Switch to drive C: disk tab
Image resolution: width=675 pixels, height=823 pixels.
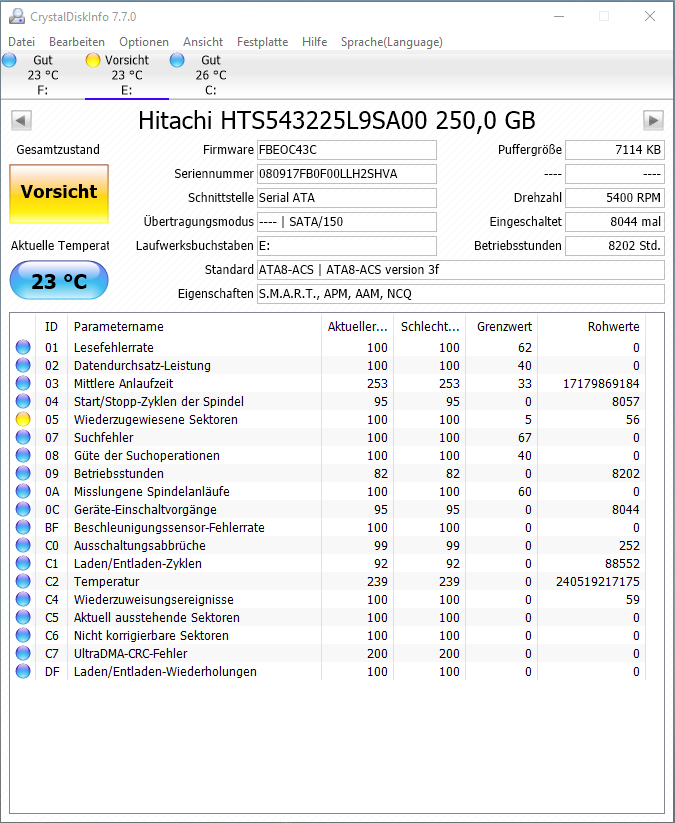point(210,75)
